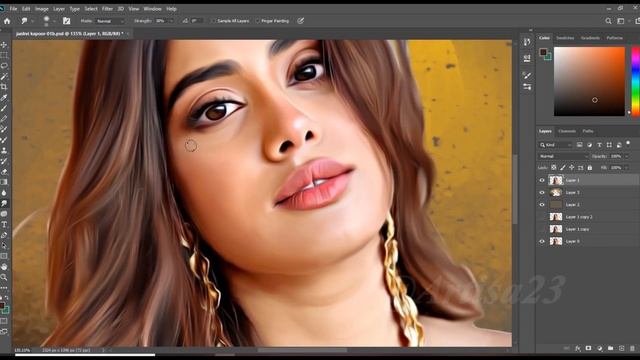Open the brush preset picker arrow
This screenshot has height=360, width=640.
pyautogui.click(x=54, y=21)
